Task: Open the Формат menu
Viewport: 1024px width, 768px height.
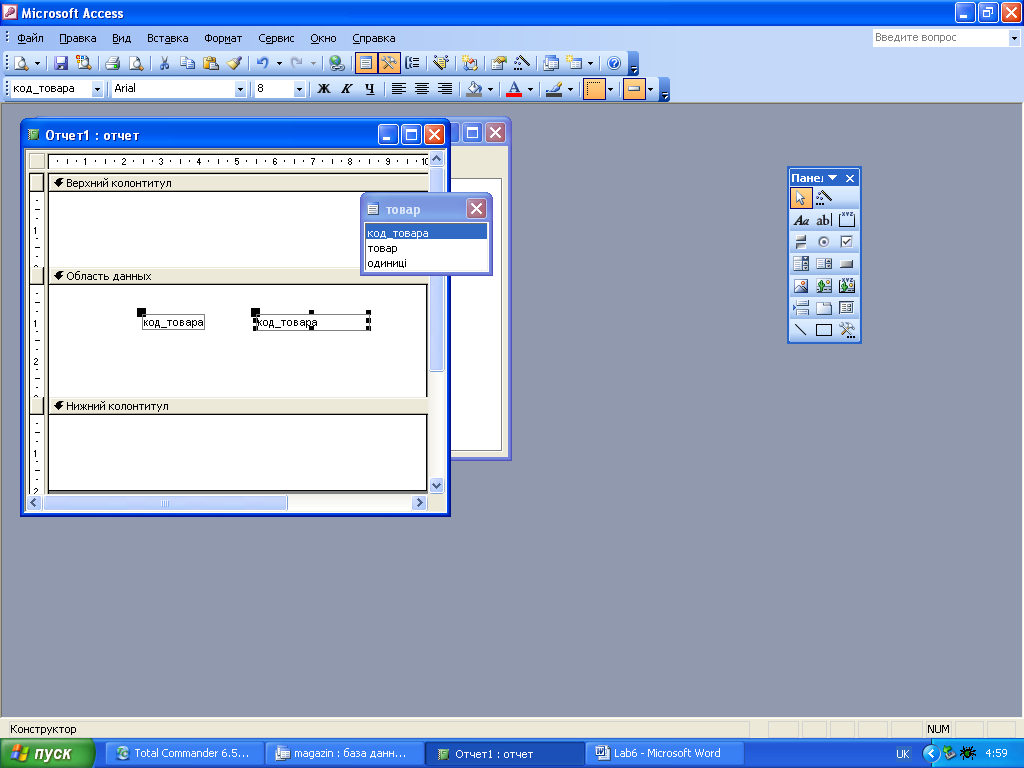Action: click(223, 38)
